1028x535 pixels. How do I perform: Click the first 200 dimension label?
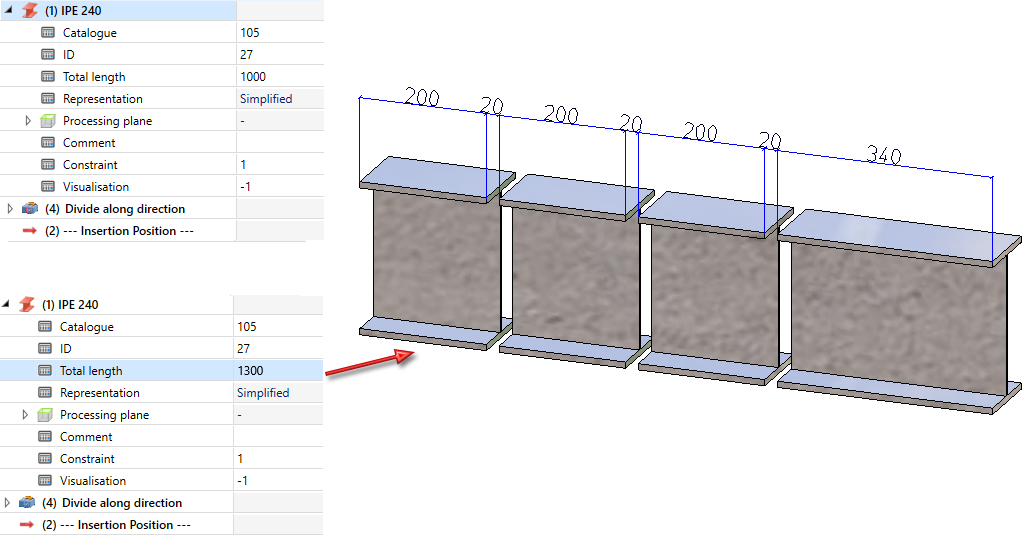pos(422,97)
